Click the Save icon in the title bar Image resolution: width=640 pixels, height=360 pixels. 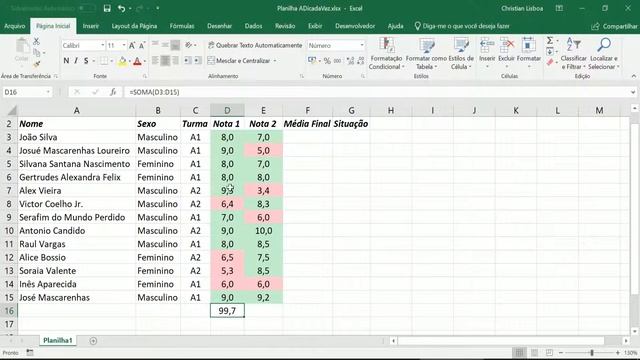[x=107, y=8]
